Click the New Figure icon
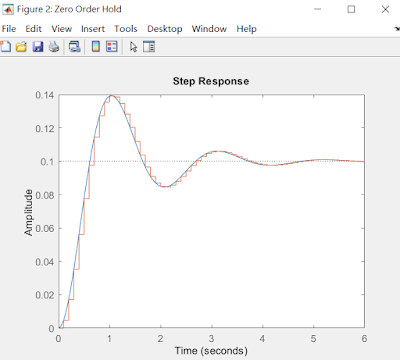This screenshot has height=360, width=400. [x=5, y=47]
